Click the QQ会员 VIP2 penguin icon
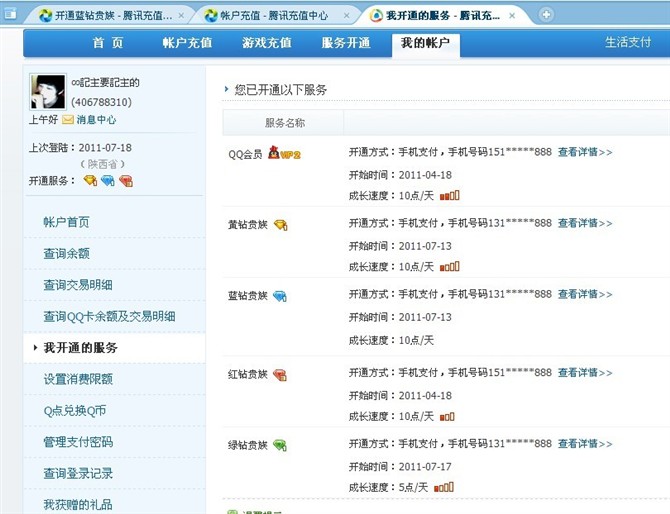Screen dimensions: 670x514 [284, 153]
